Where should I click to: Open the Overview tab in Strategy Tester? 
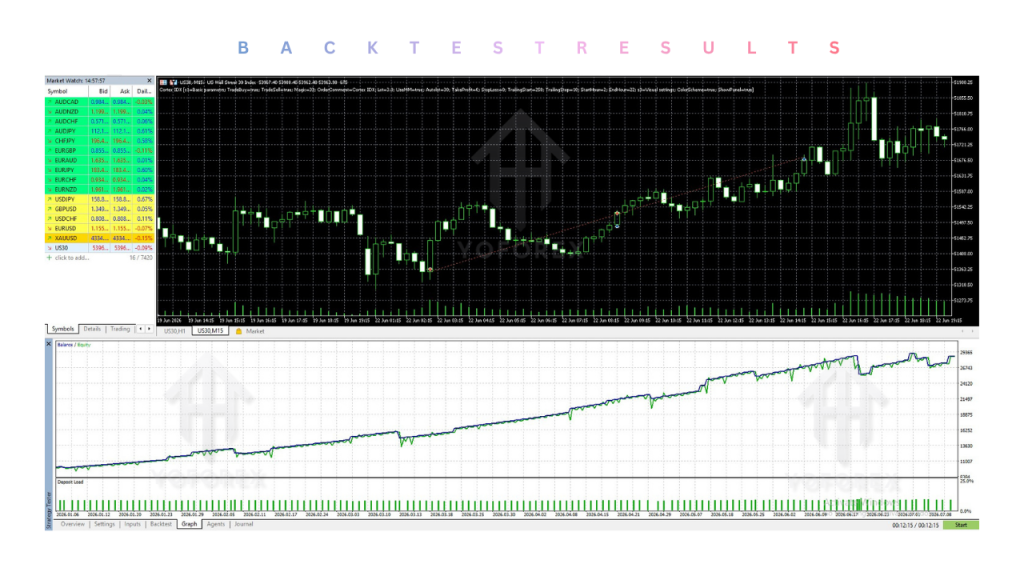click(x=72, y=524)
